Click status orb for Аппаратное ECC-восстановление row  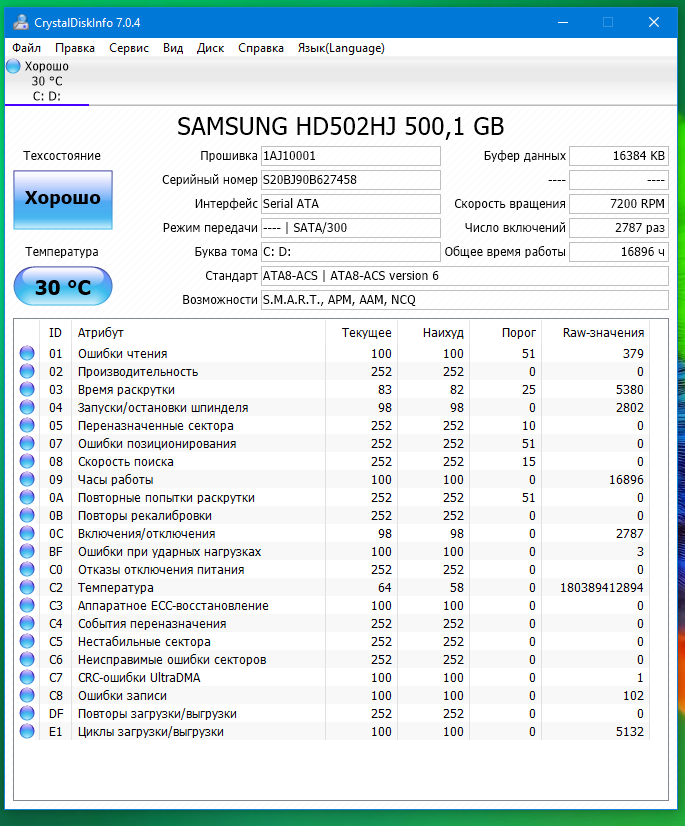[x=27, y=605]
